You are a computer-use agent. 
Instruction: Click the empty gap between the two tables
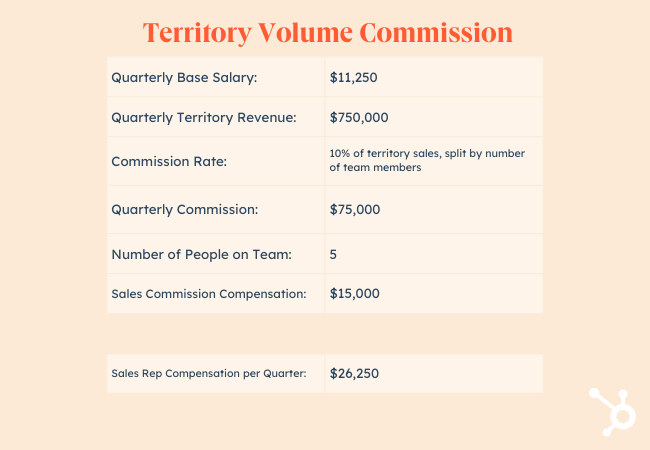point(325,334)
